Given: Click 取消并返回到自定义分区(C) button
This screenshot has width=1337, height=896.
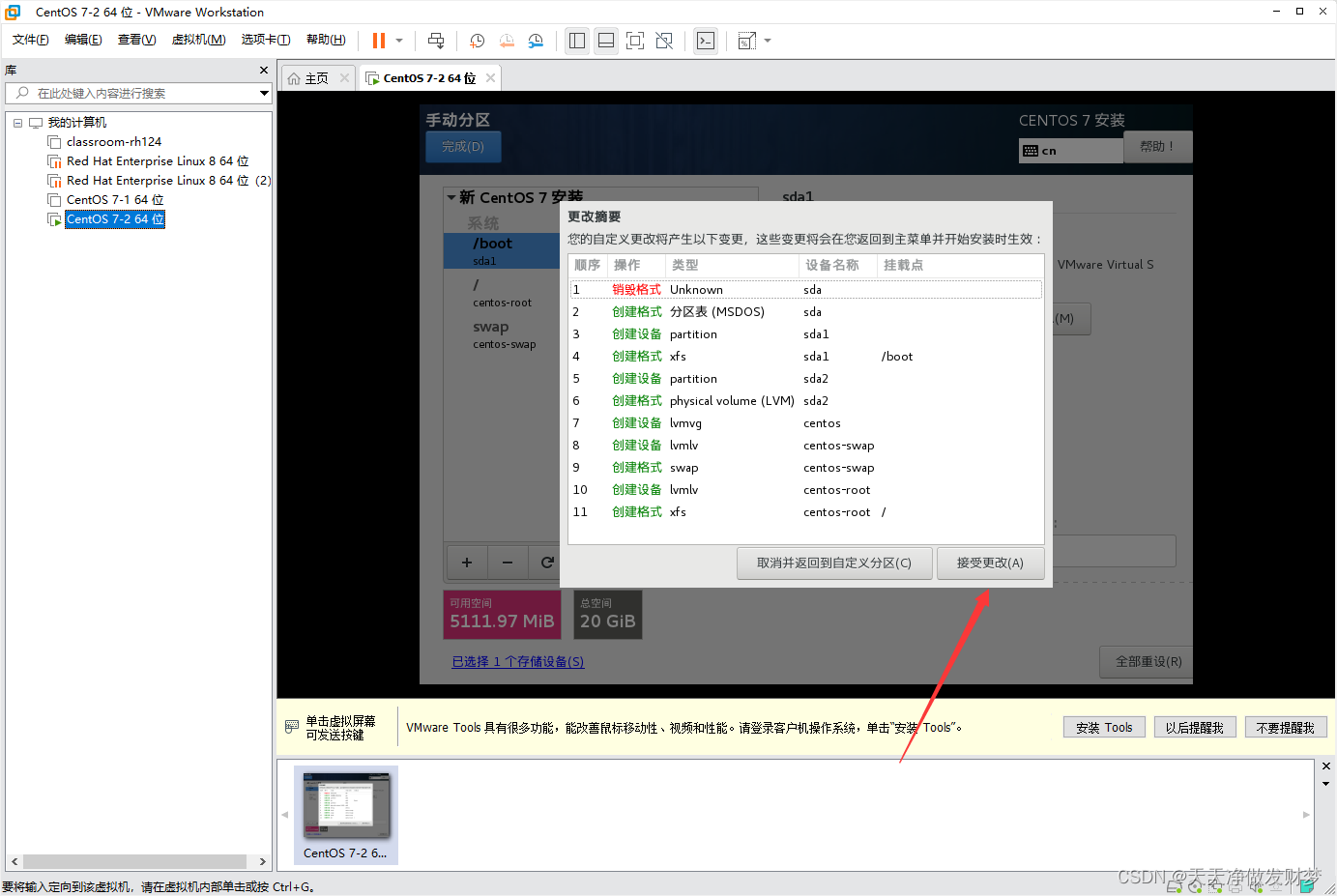Looking at the screenshot, I should click(x=834, y=564).
